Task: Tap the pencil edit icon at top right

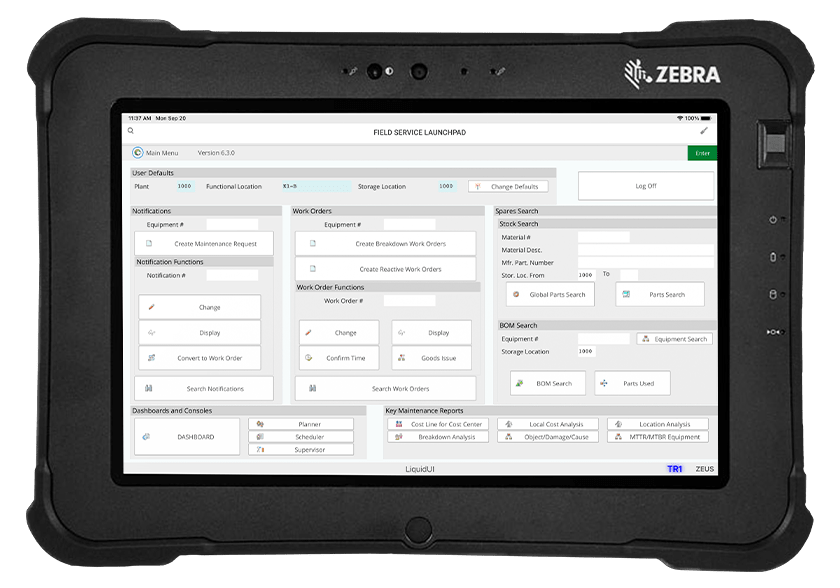Action: pyautogui.click(x=703, y=131)
